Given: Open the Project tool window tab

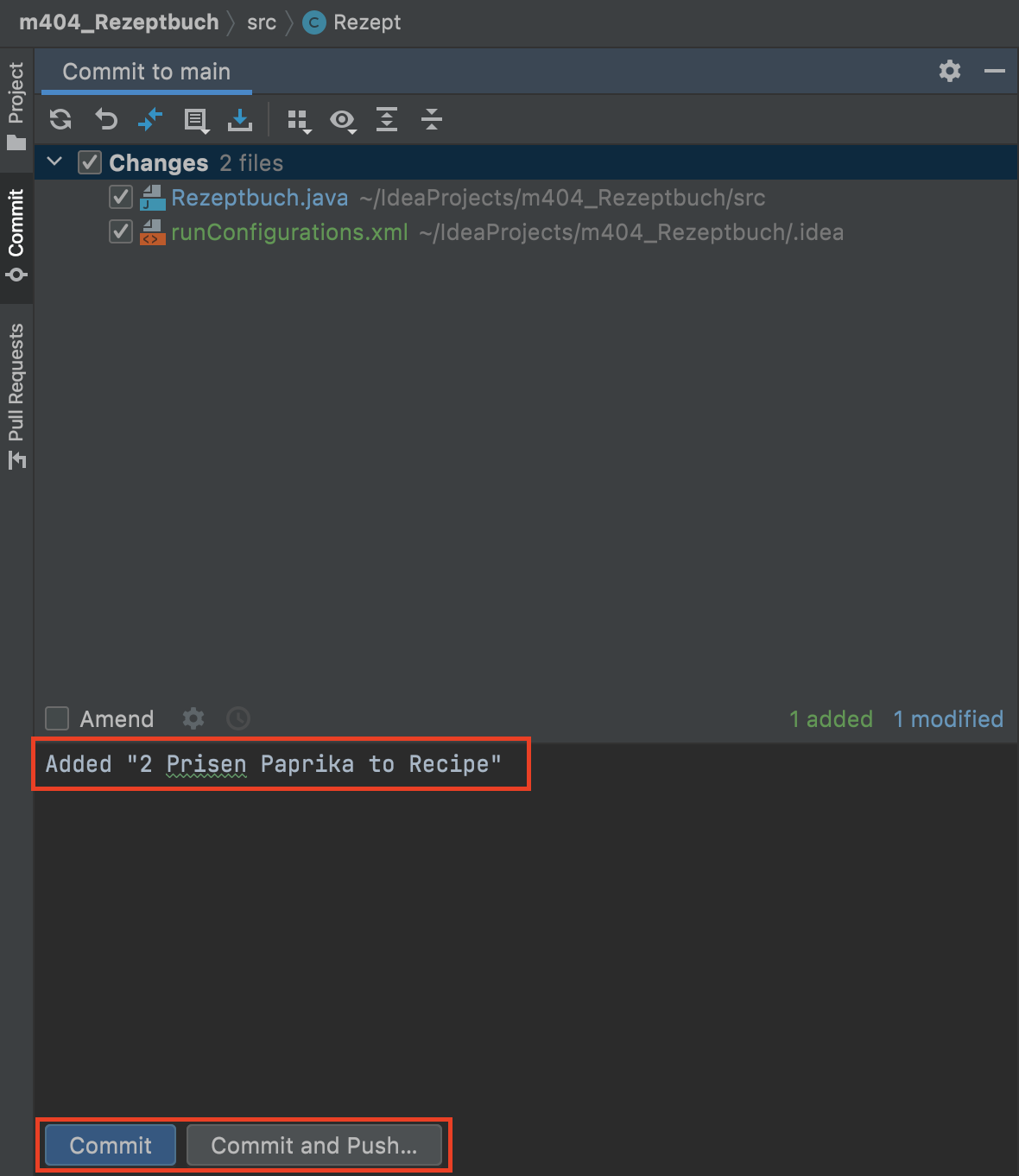Looking at the screenshot, I should [x=16, y=105].
